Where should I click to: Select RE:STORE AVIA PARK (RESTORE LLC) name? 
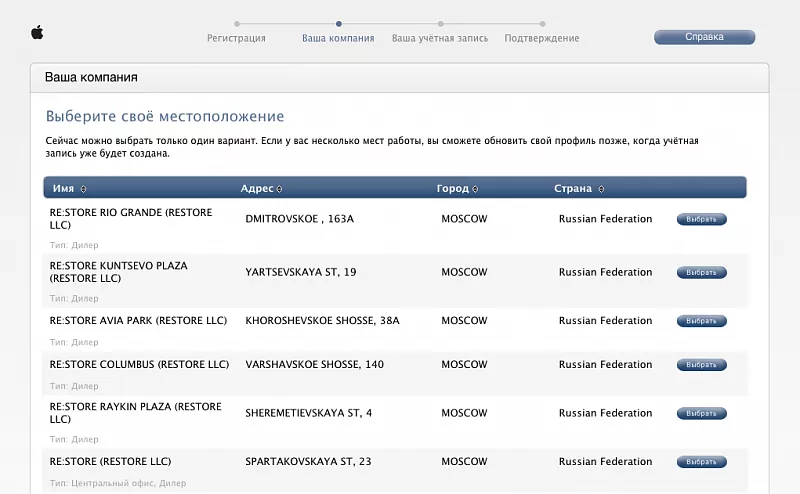[138, 320]
